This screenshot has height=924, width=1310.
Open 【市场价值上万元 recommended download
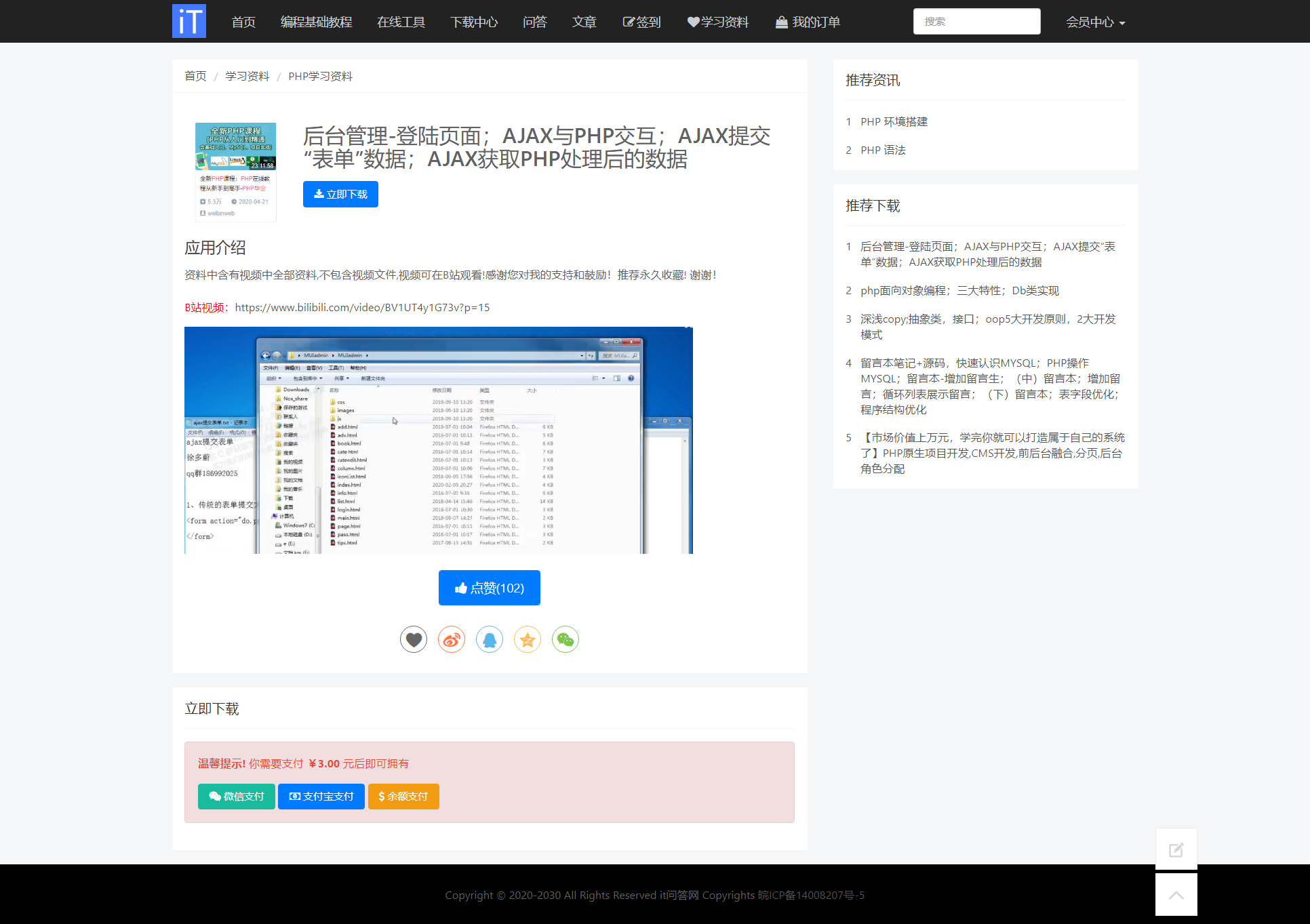993,453
